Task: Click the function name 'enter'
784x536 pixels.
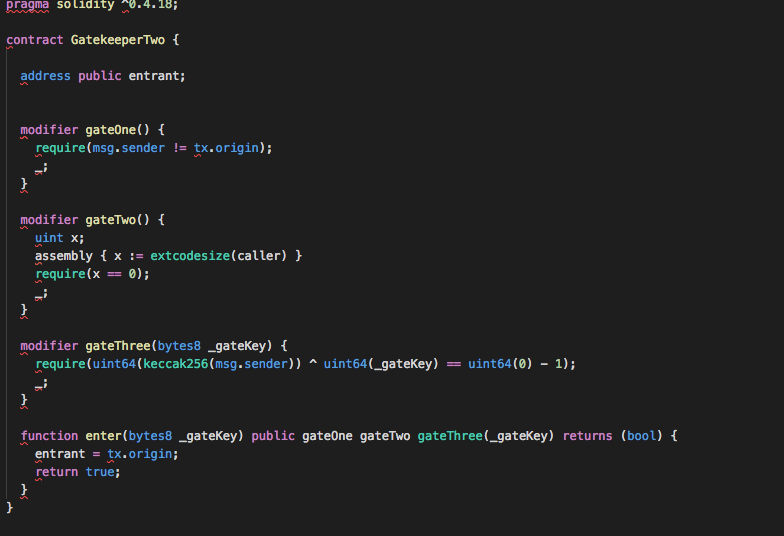Action: pyautogui.click(x=103, y=436)
